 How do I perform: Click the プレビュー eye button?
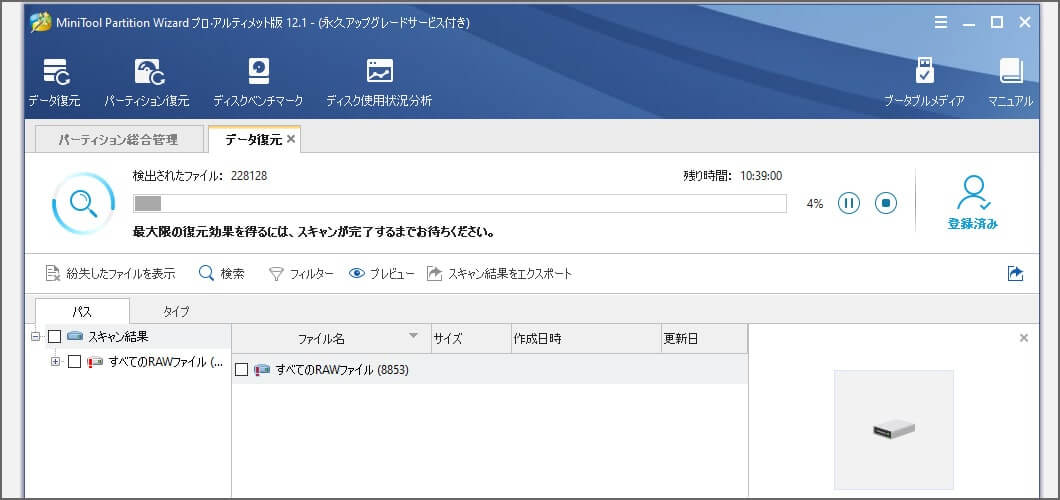(381, 274)
